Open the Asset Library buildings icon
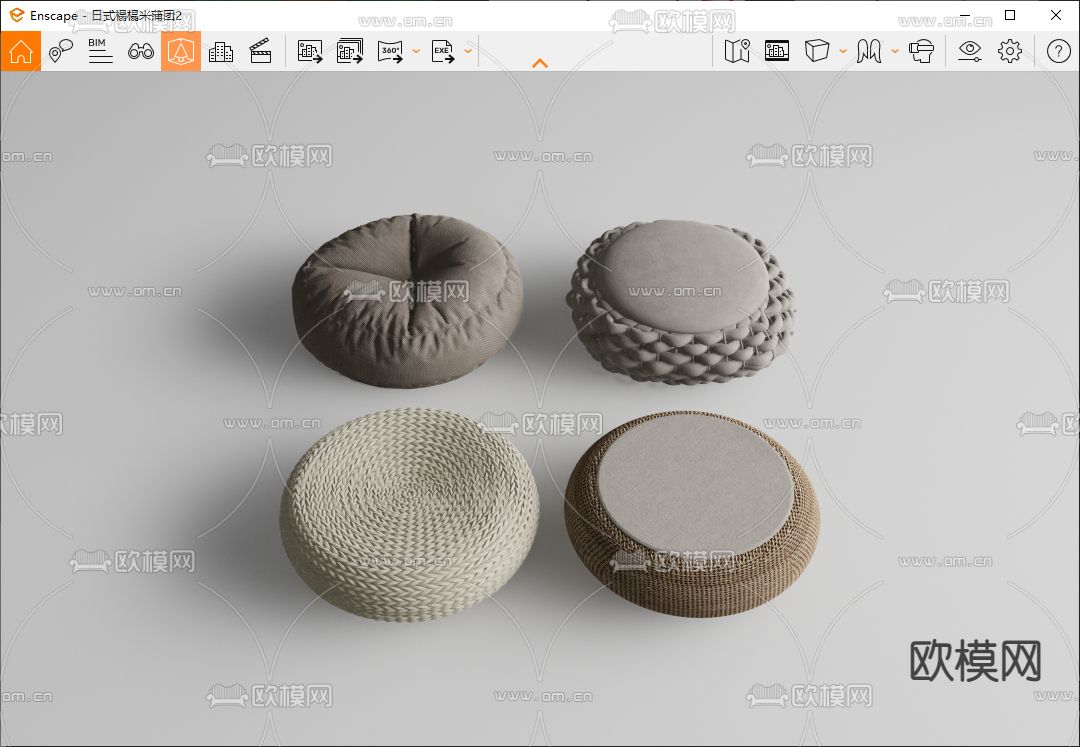1080x747 pixels. pos(221,51)
